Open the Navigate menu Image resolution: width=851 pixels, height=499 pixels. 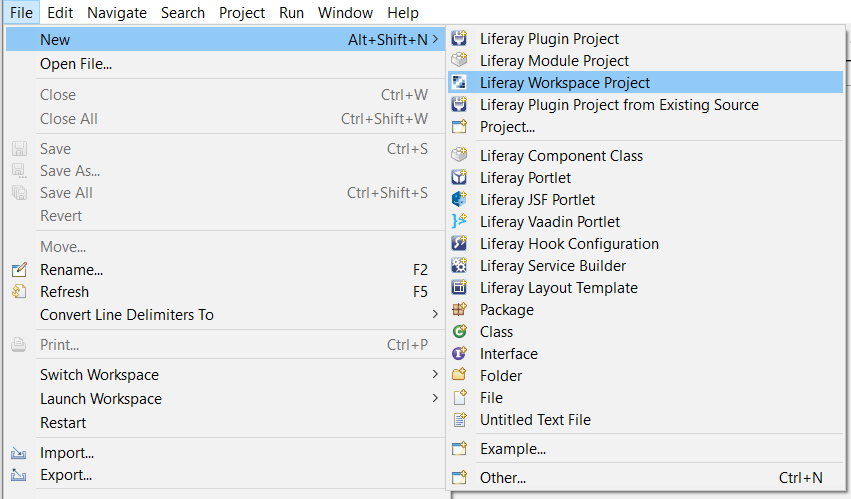click(x=117, y=12)
